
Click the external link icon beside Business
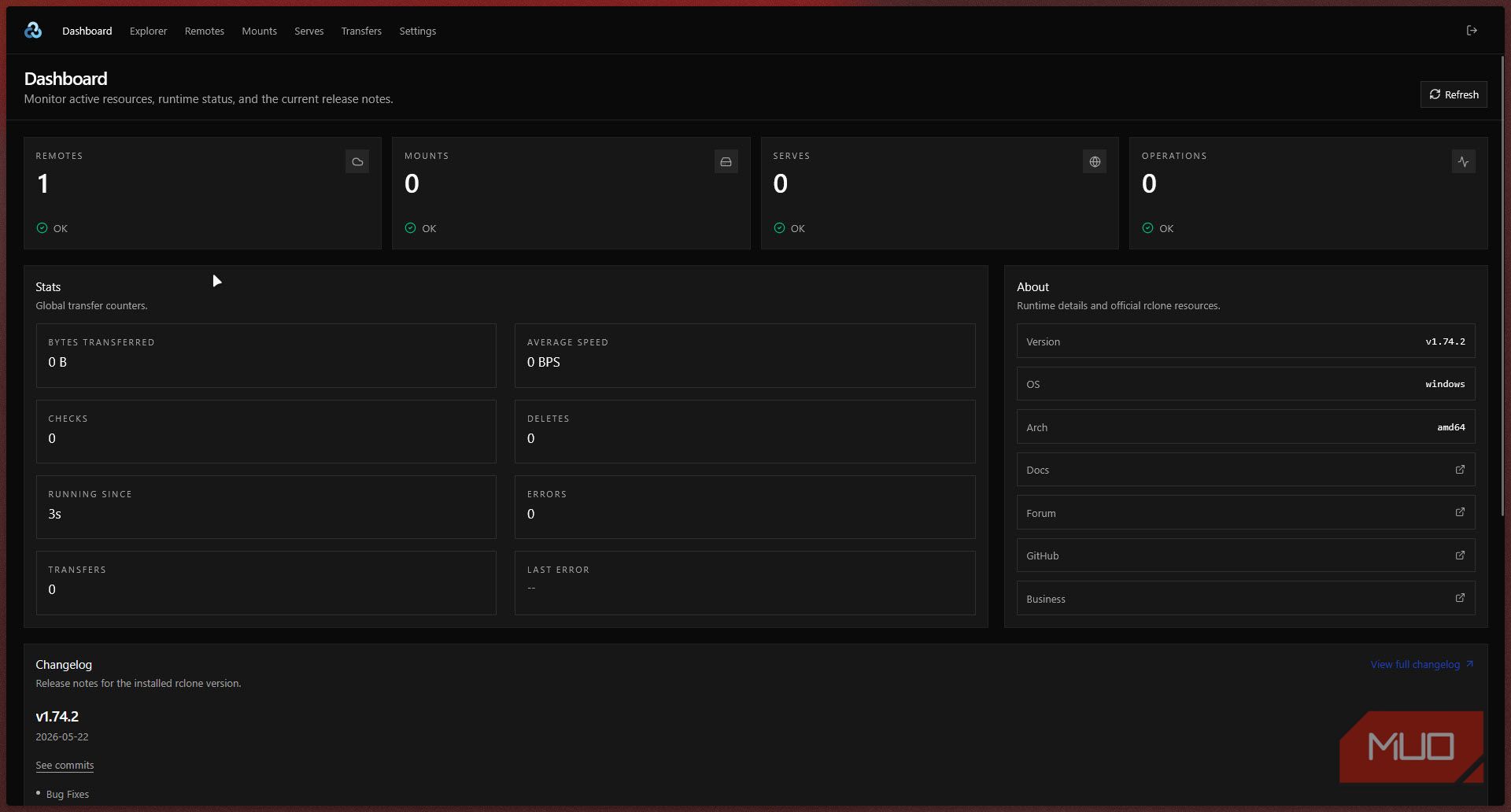pos(1460,598)
